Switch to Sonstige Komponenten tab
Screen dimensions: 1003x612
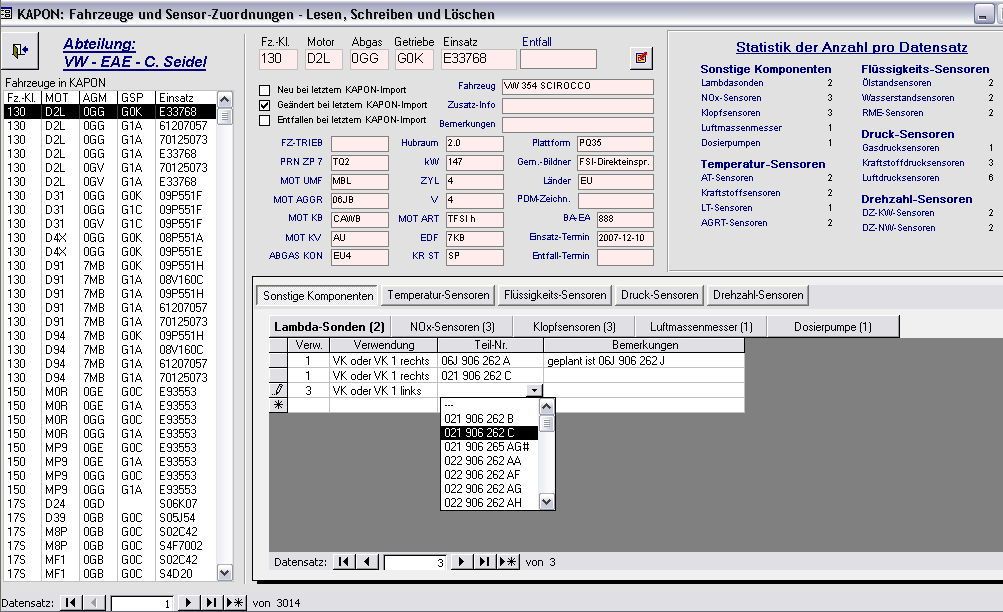point(318,295)
